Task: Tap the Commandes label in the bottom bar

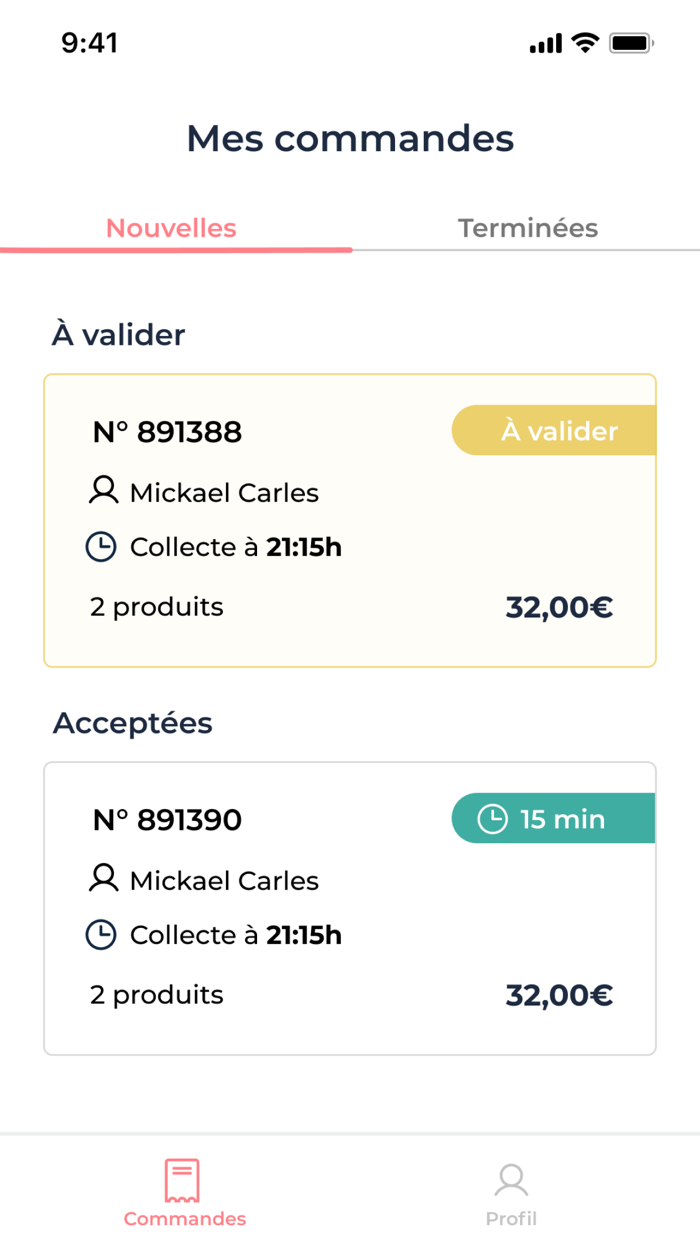Action: point(184,1218)
